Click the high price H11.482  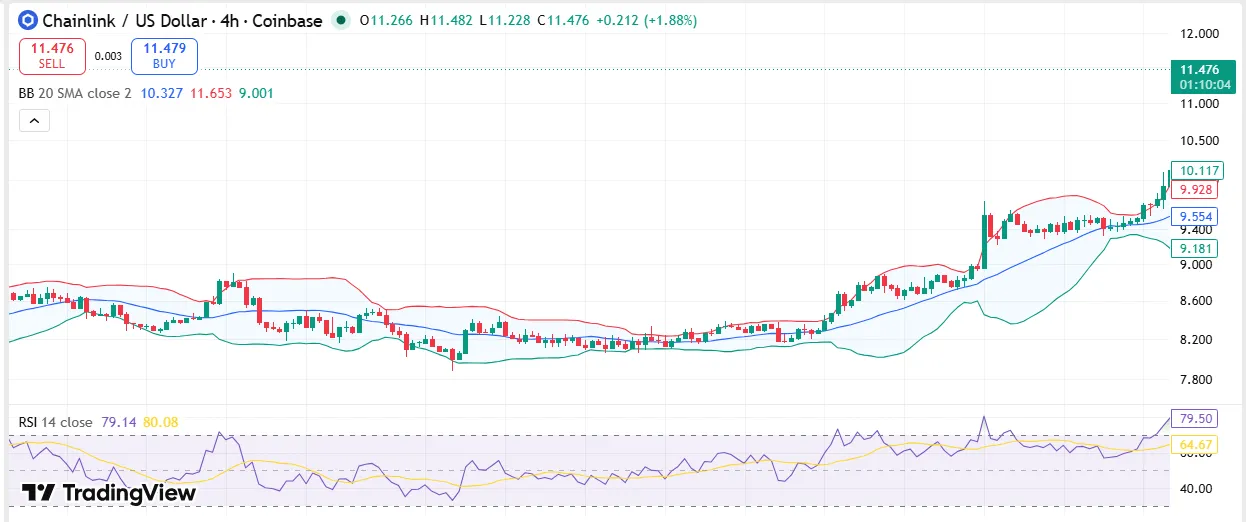448,20
